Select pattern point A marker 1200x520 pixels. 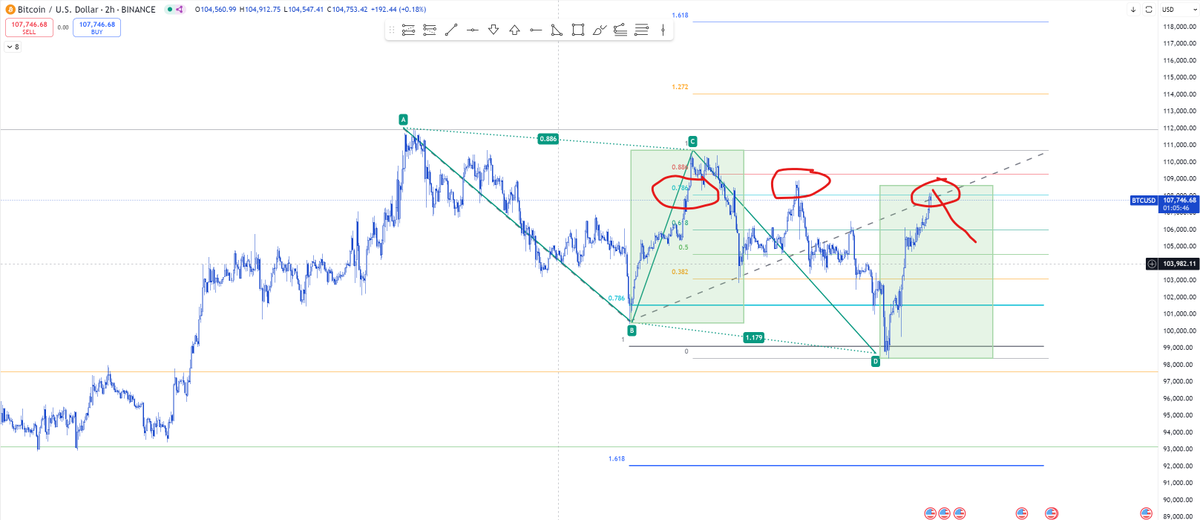click(x=404, y=118)
